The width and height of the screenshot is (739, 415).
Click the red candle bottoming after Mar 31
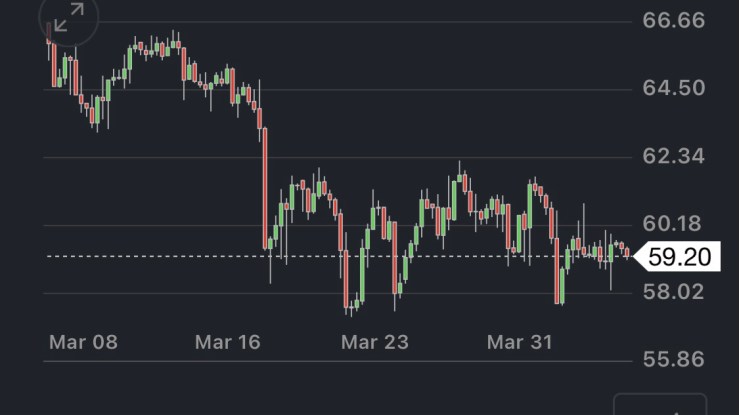(x=556, y=270)
